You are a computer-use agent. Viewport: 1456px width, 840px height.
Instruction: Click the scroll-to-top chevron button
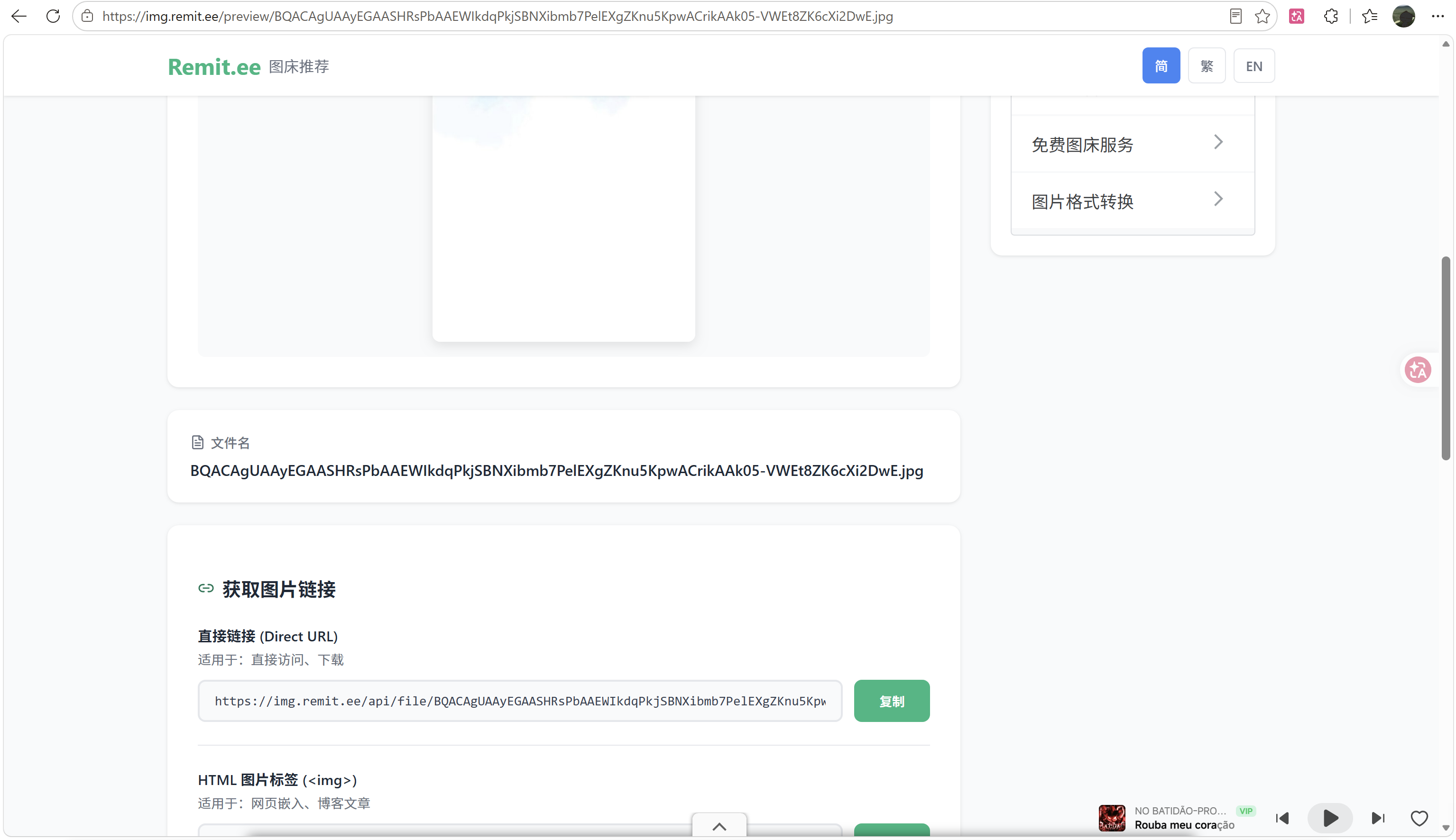click(x=719, y=826)
